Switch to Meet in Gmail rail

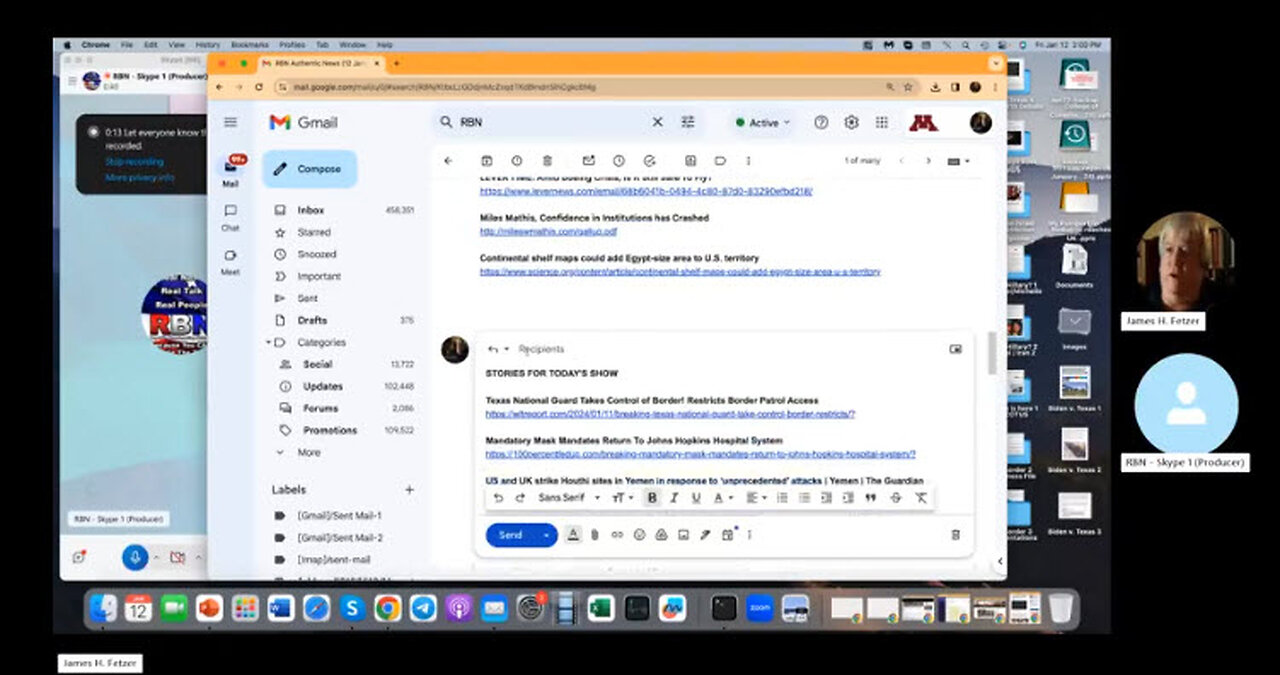pyautogui.click(x=231, y=261)
